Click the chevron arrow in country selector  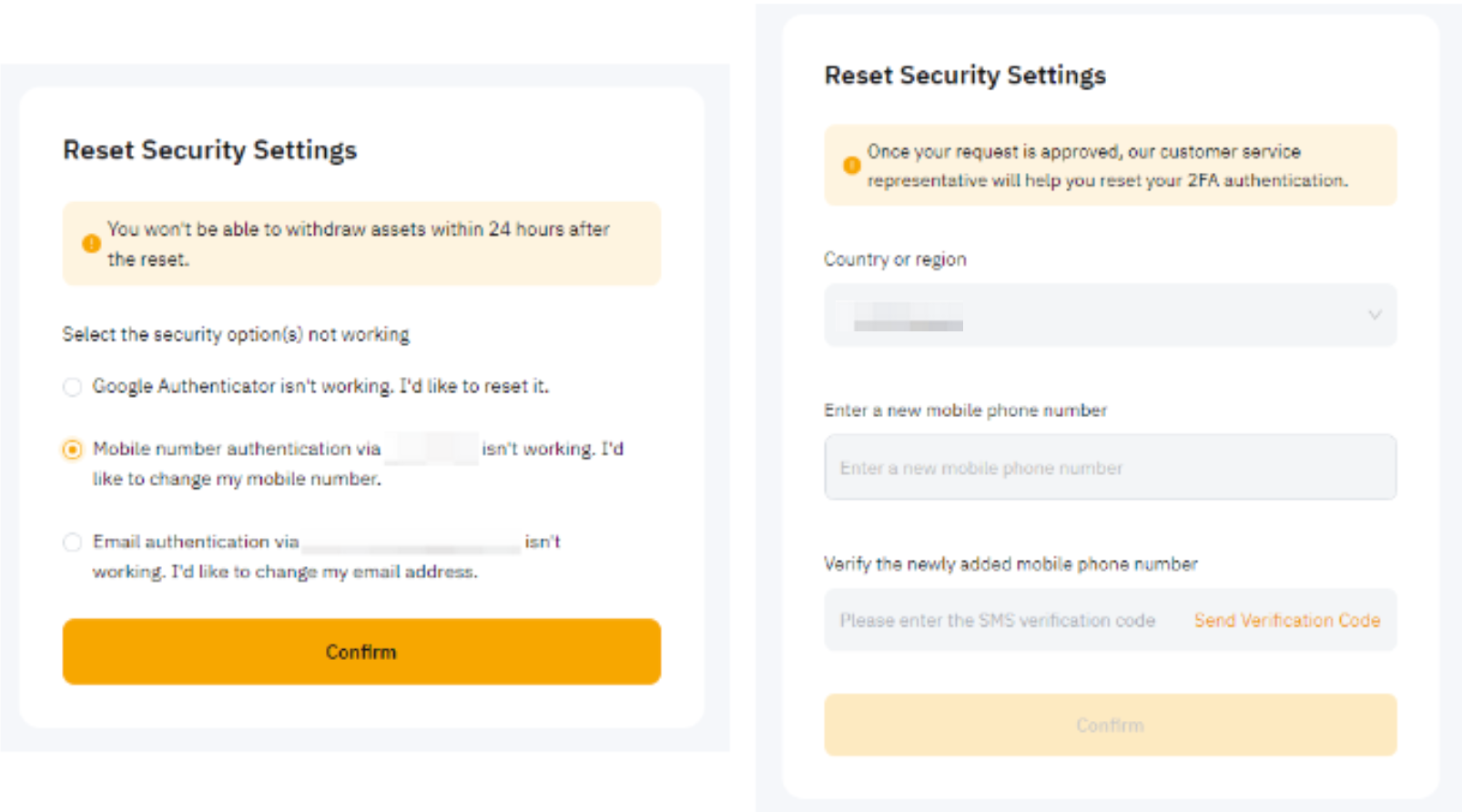coord(1374,315)
